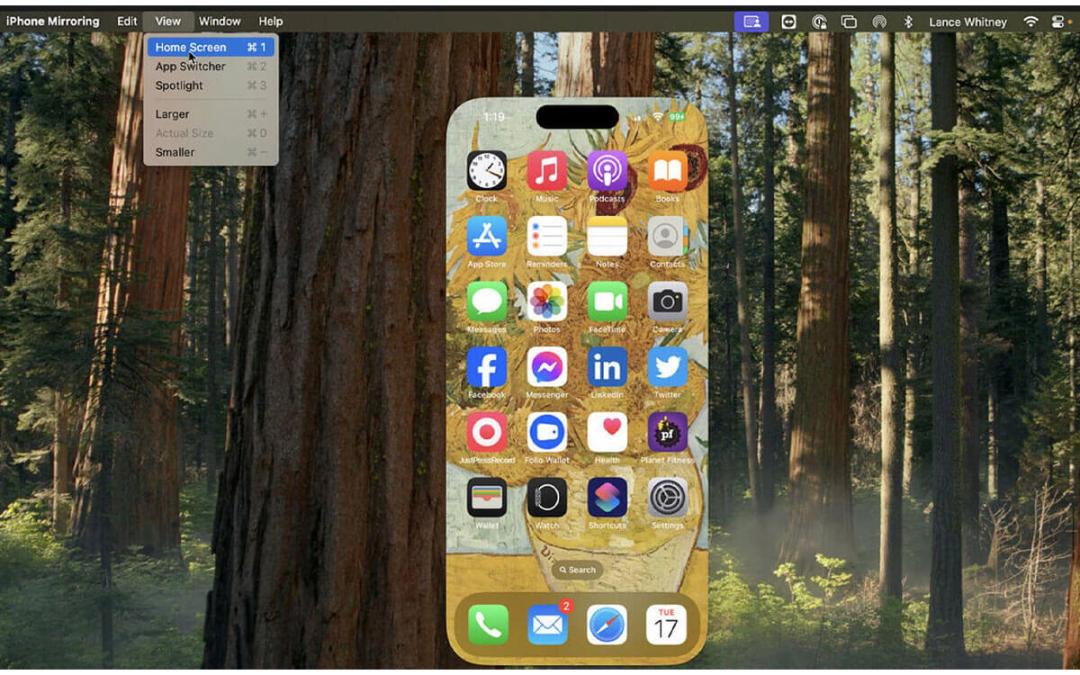Open the Calendar app showing 17
This screenshot has height=675, width=1080.
pyautogui.click(x=666, y=625)
